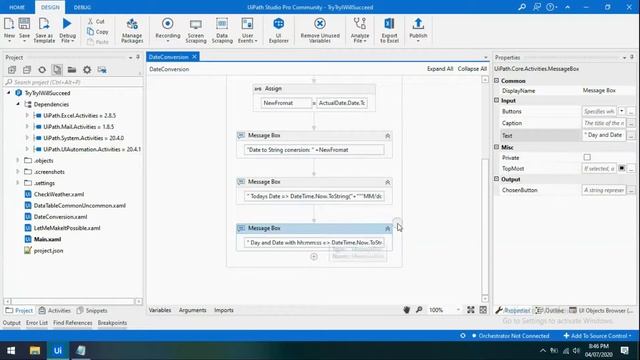The height and width of the screenshot is (360, 640).
Task: Click Save as Template icon
Action: tap(44, 29)
